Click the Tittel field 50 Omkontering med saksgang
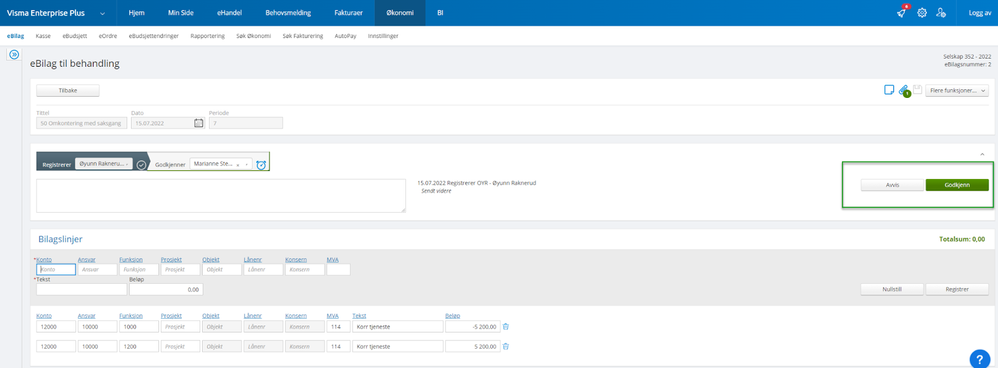Image resolution: width=998 pixels, height=368 pixels. point(81,123)
